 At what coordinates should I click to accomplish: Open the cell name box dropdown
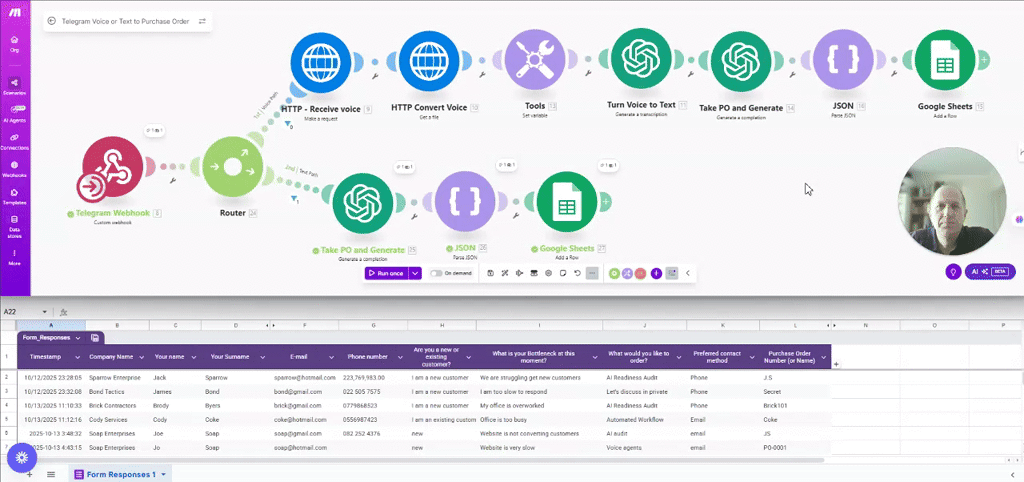(44, 312)
